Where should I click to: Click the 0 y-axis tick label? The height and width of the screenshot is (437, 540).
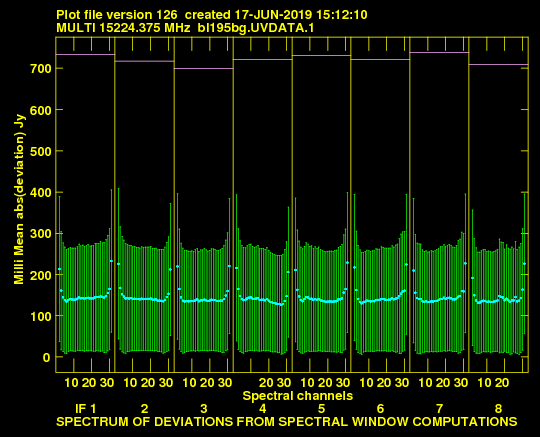pos(46,357)
